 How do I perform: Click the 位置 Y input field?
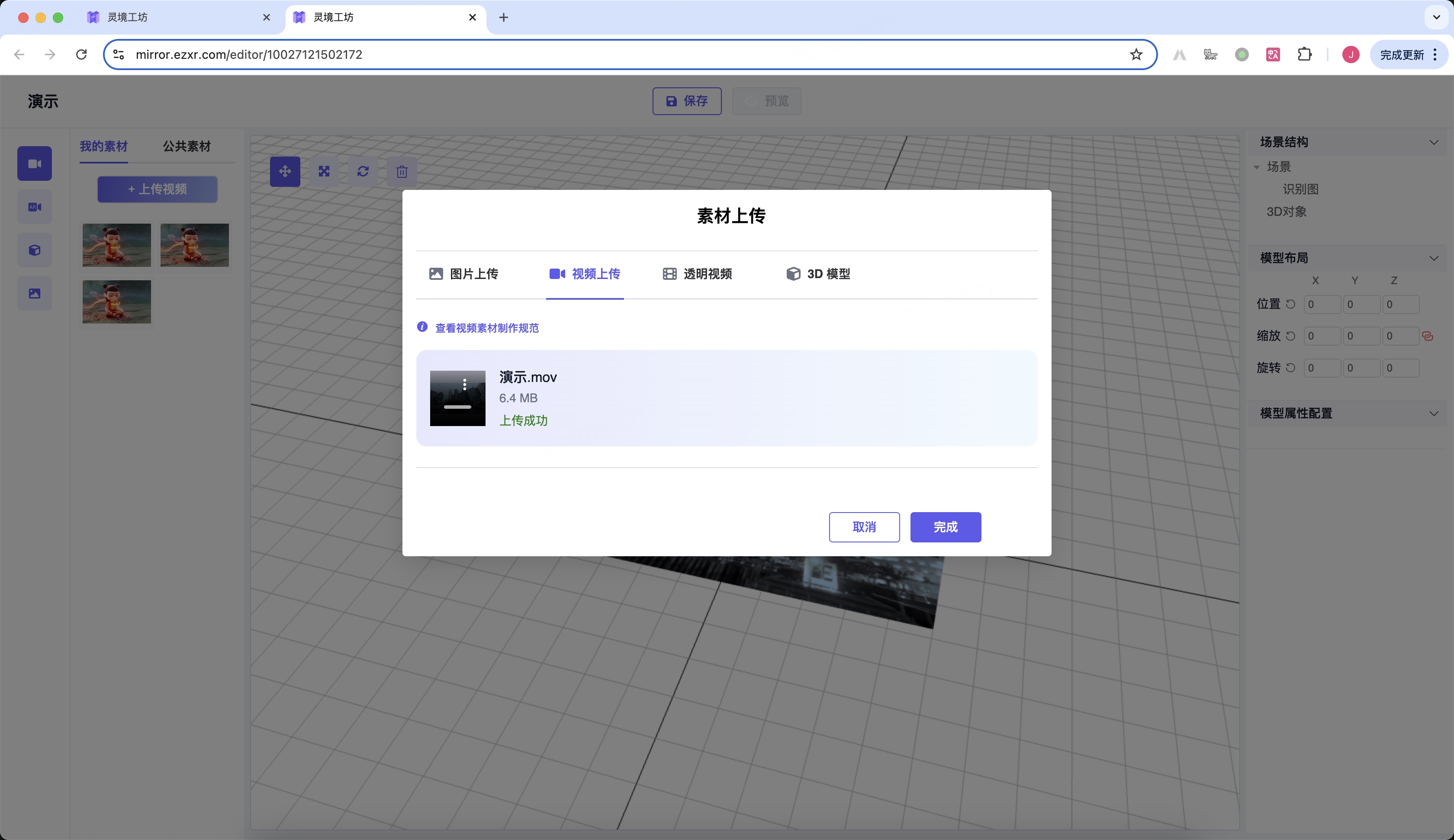1361,304
